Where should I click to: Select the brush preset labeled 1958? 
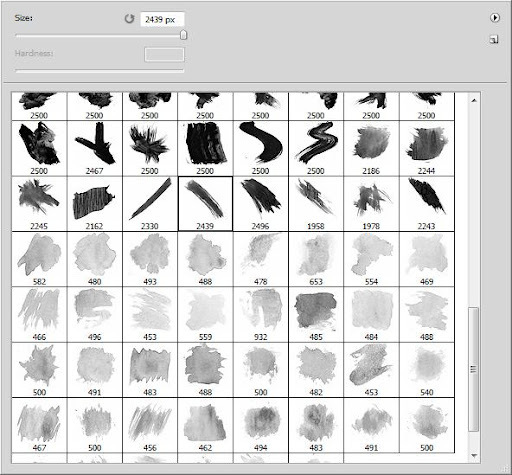click(x=316, y=204)
